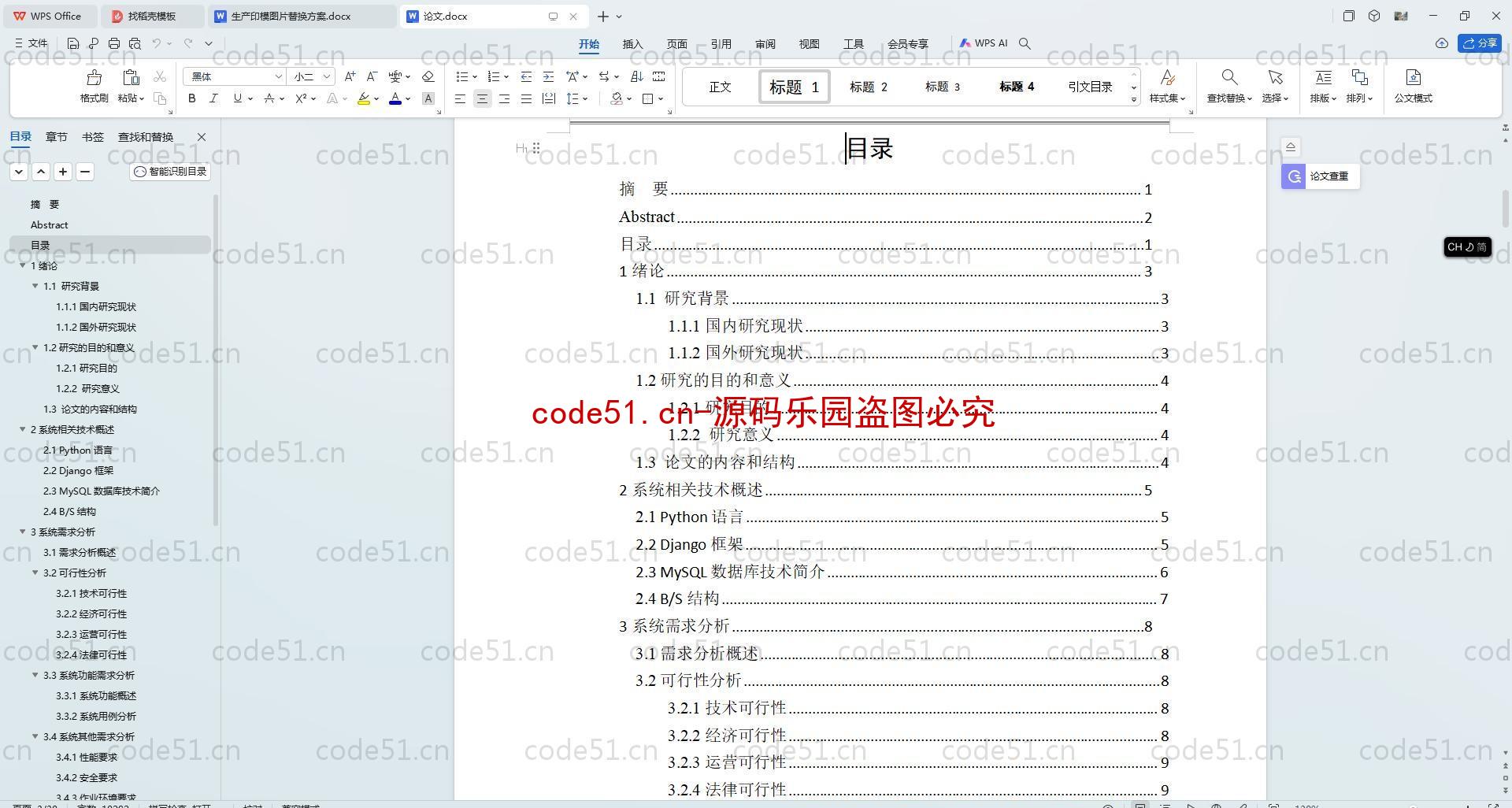This screenshot has width=1512, height=808.
Task: Open the Insert (插入) ribbon tab
Action: (632, 44)
